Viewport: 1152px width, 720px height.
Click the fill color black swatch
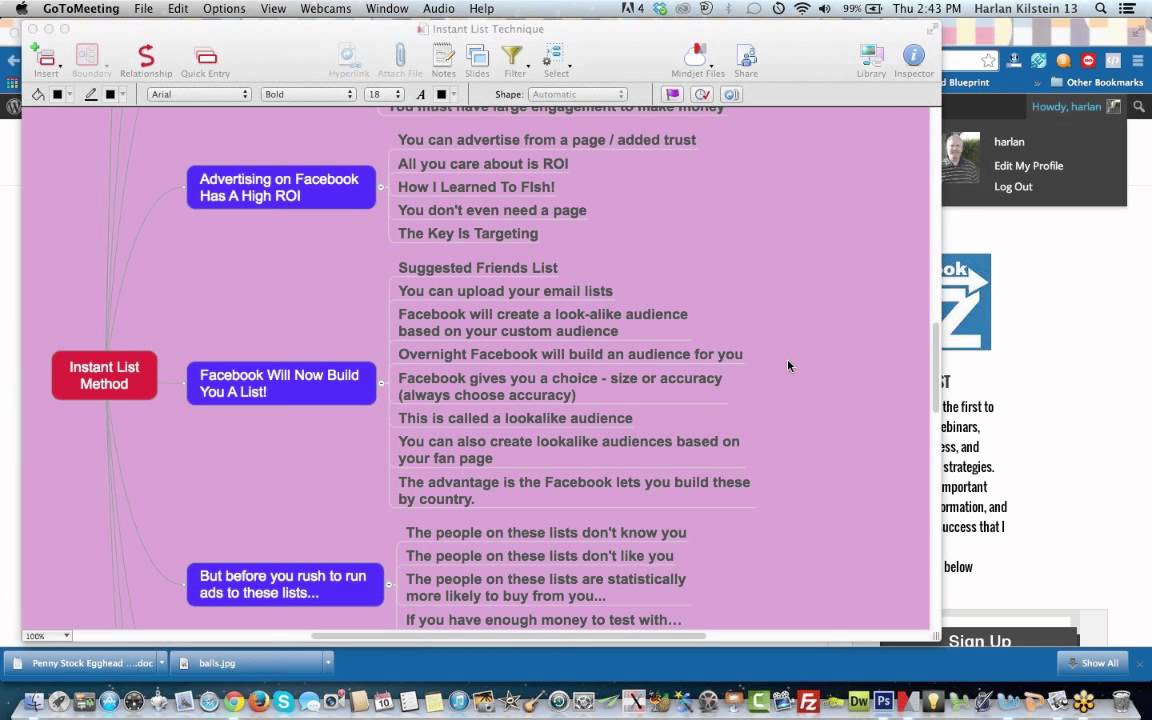[x=57, y=94]
